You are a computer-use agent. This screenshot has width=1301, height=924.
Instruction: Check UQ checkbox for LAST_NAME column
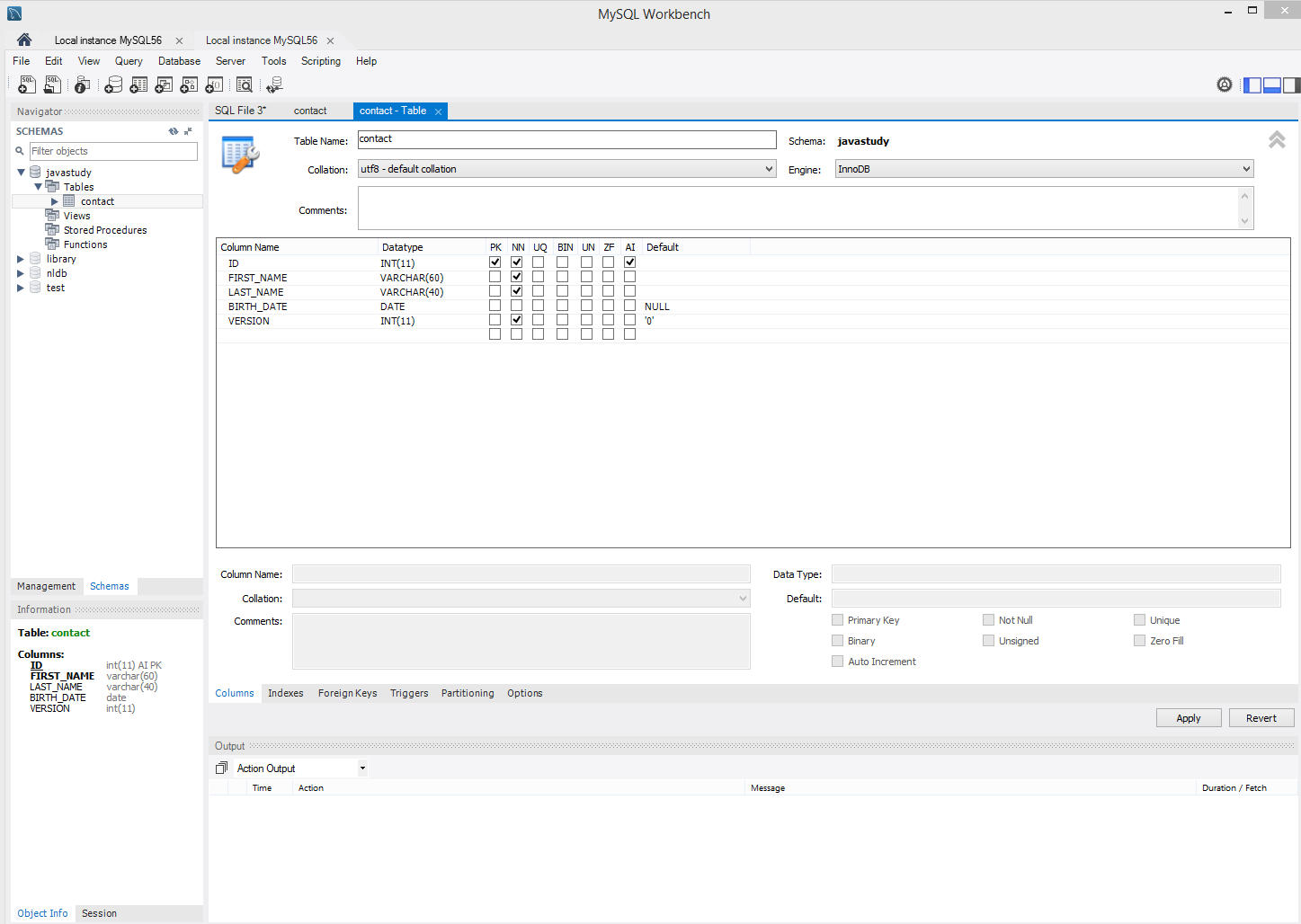click(x=539, y=291)
